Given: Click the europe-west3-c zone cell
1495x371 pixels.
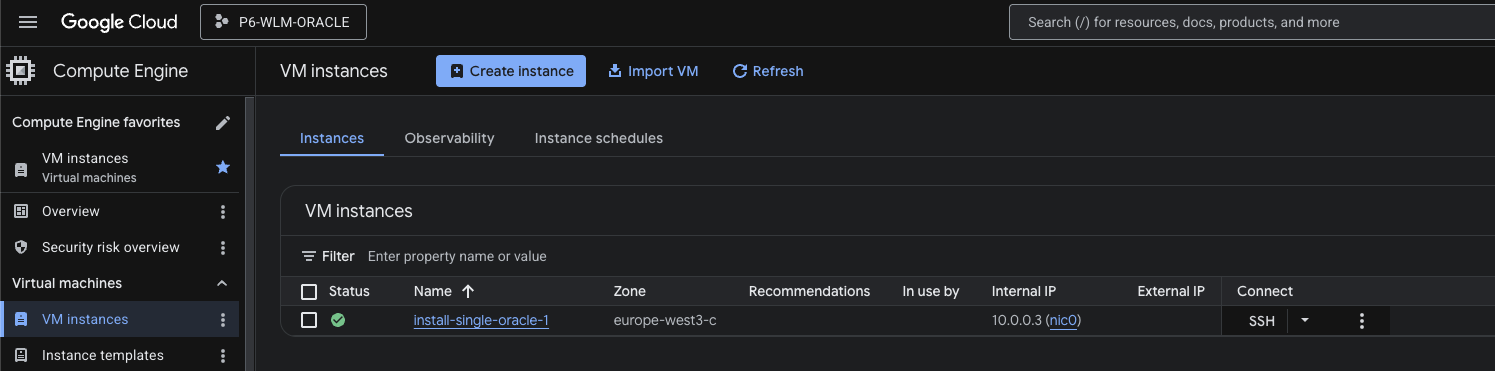Looking at the screenshot, I should tap(665, 320).
